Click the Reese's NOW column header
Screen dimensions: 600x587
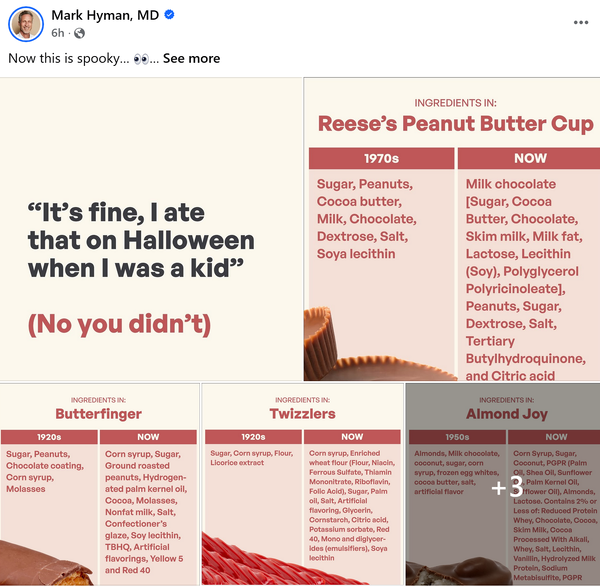[530, 158]
